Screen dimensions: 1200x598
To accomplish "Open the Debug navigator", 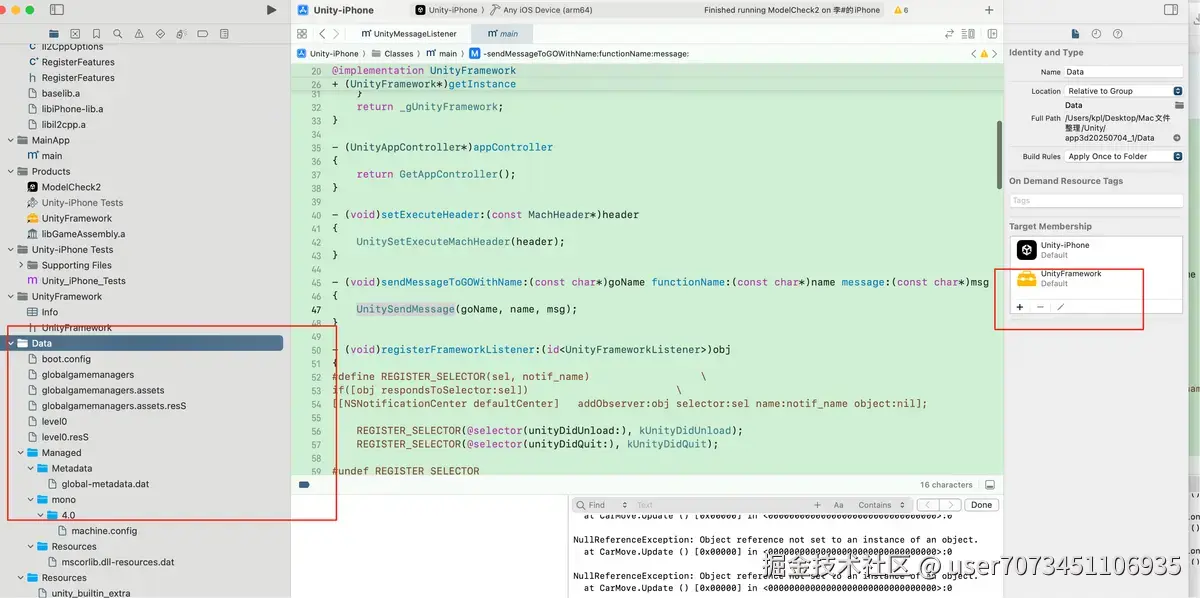I will [x=182, y=34].
